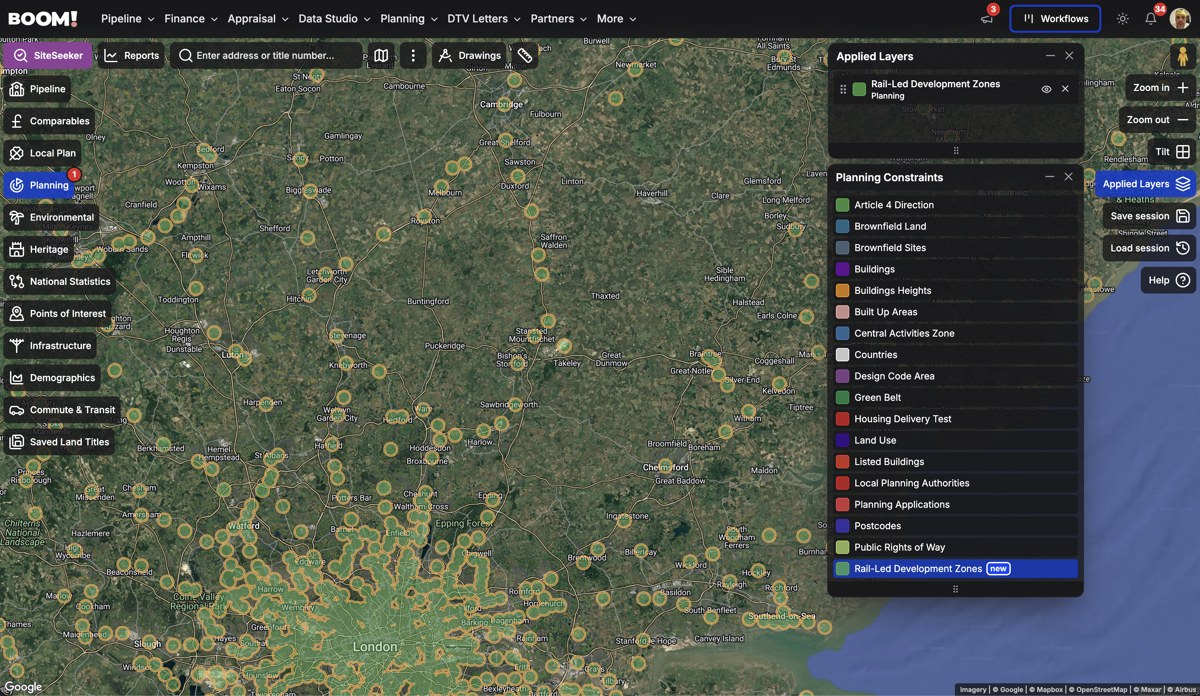Viewport: 1200px width, 696px height.
Task: Hide Rail-Led Development Zones layer via eye icon
Action: point(1046,89)
